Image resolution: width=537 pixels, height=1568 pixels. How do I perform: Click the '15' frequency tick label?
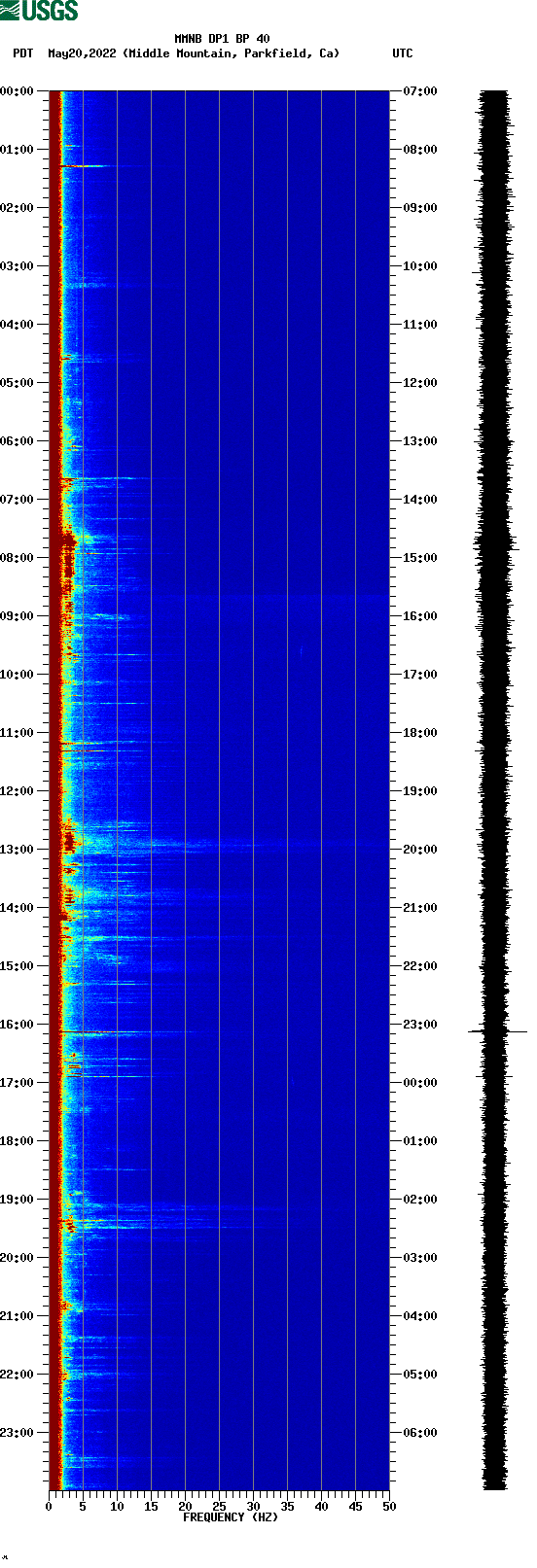(x=151, y=1507)
